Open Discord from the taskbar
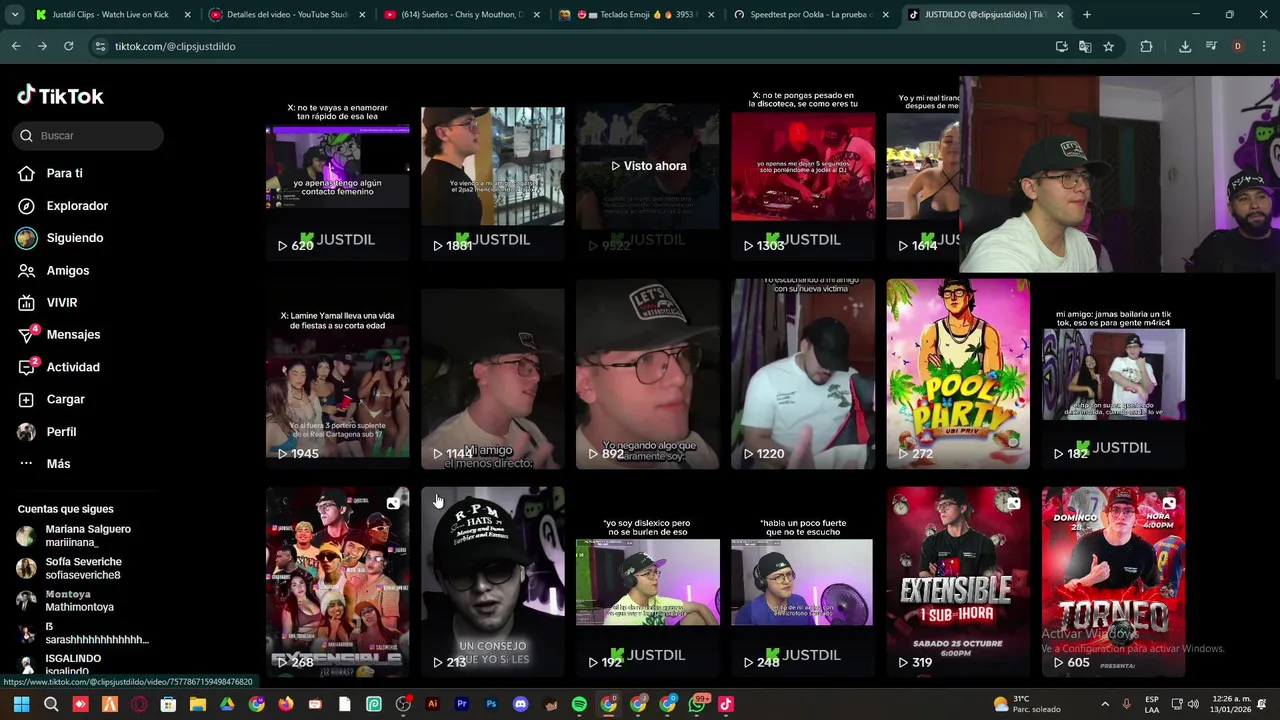The image size is (1280, 720). click(520, 704)
